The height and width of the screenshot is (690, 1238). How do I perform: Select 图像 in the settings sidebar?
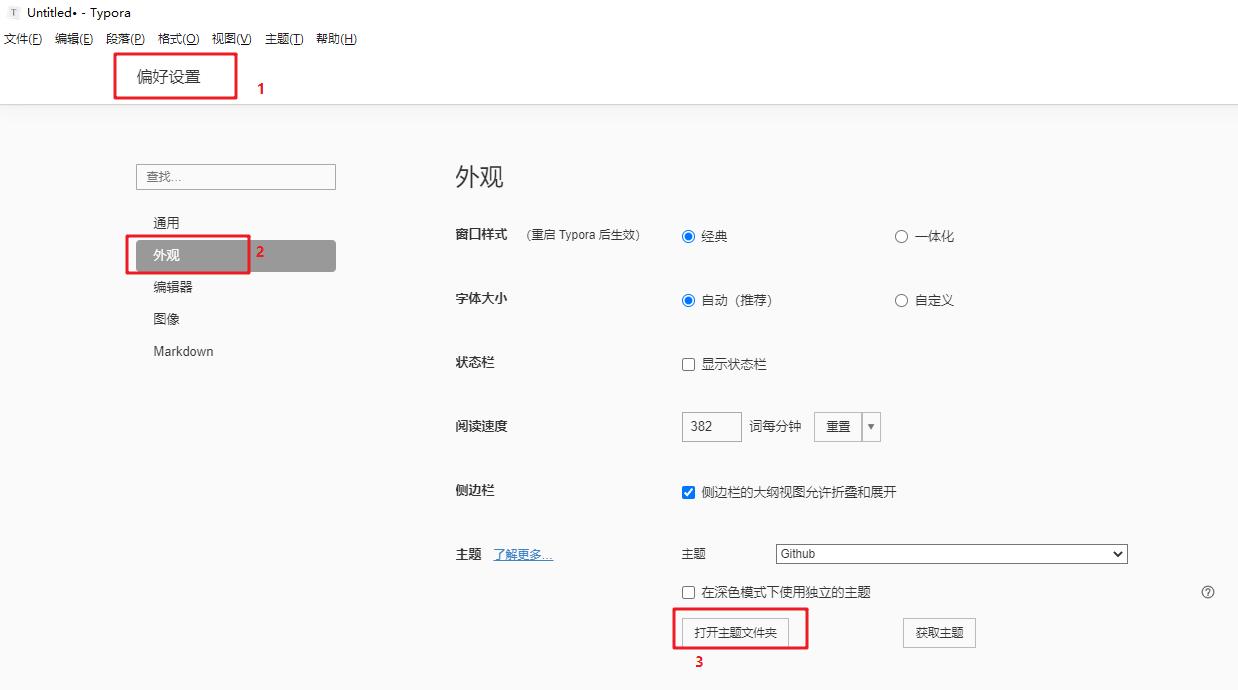(x=236, y=319)
